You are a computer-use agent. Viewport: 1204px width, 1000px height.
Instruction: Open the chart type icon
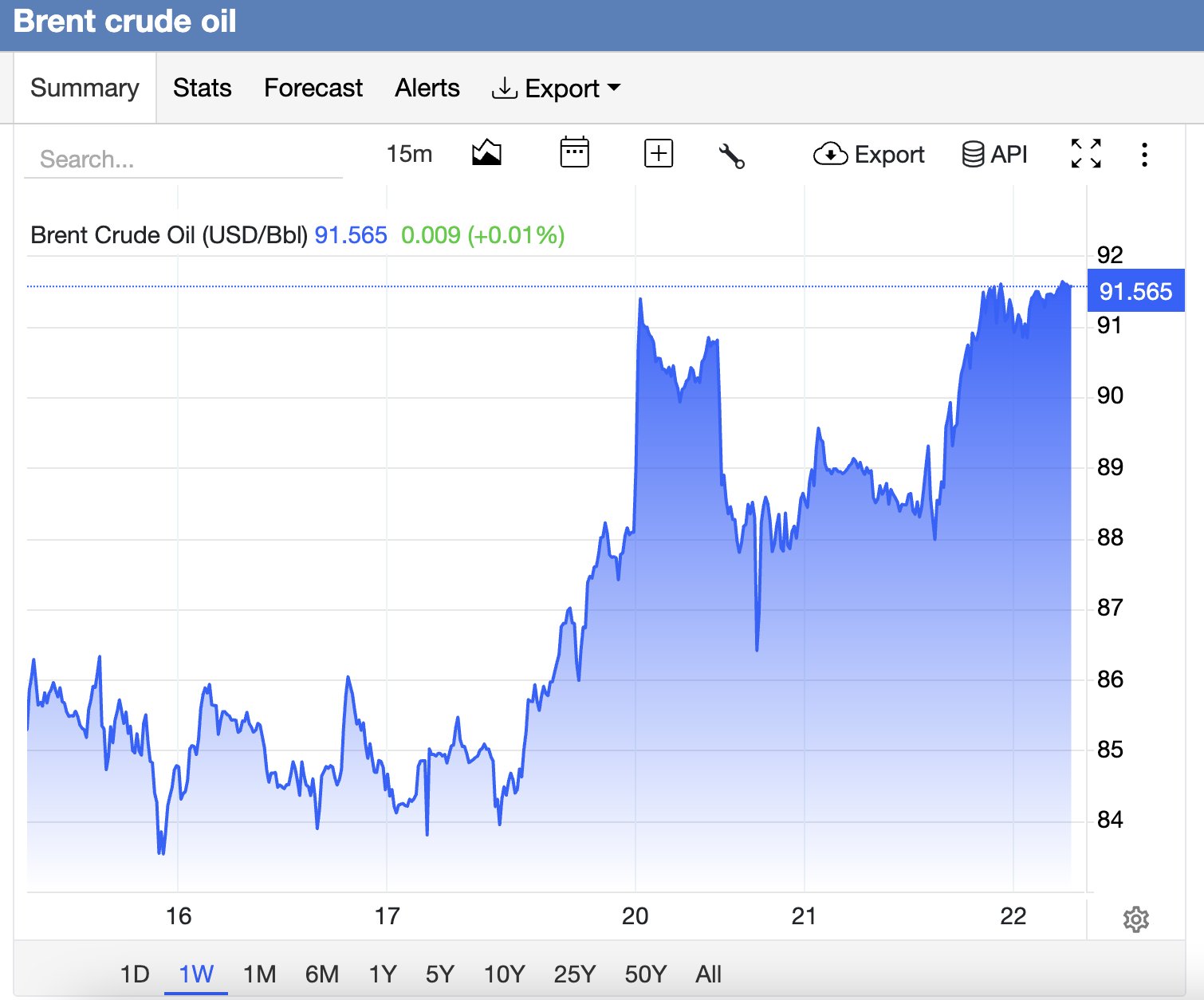(x=486, y=153)
